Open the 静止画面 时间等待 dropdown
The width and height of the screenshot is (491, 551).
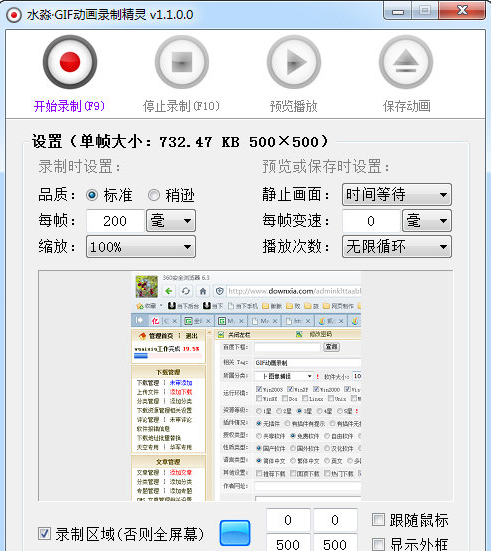(x=397, y=194)
